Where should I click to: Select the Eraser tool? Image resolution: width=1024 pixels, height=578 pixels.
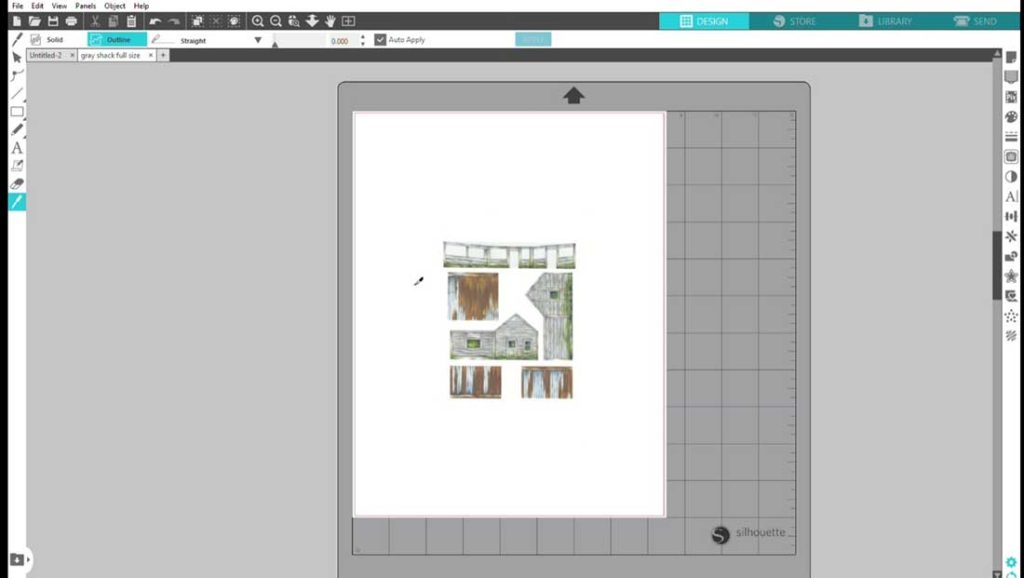click(17, 184)
